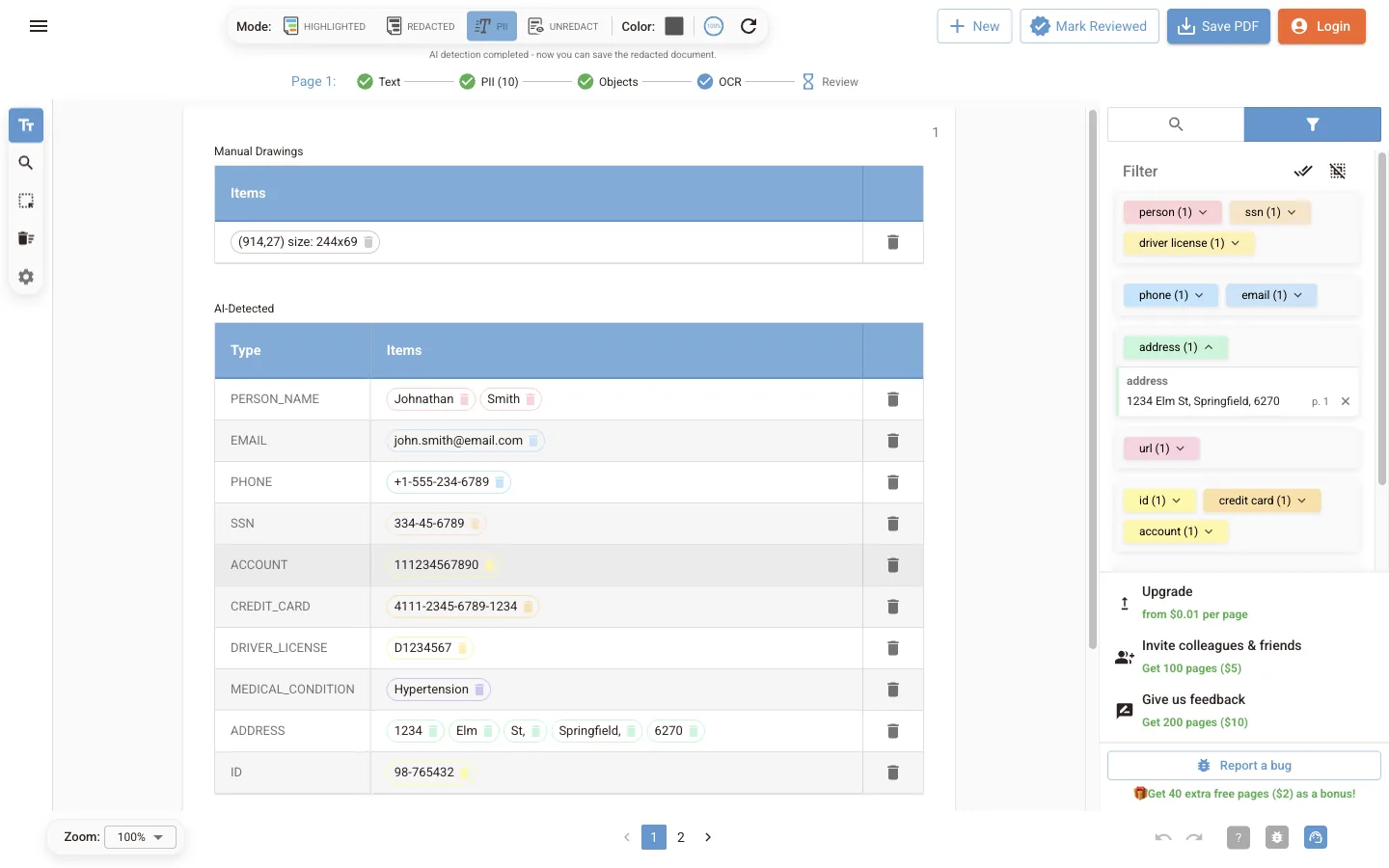Open settings gear in left sidebar
1389x868 pixels.
[26, 277]
